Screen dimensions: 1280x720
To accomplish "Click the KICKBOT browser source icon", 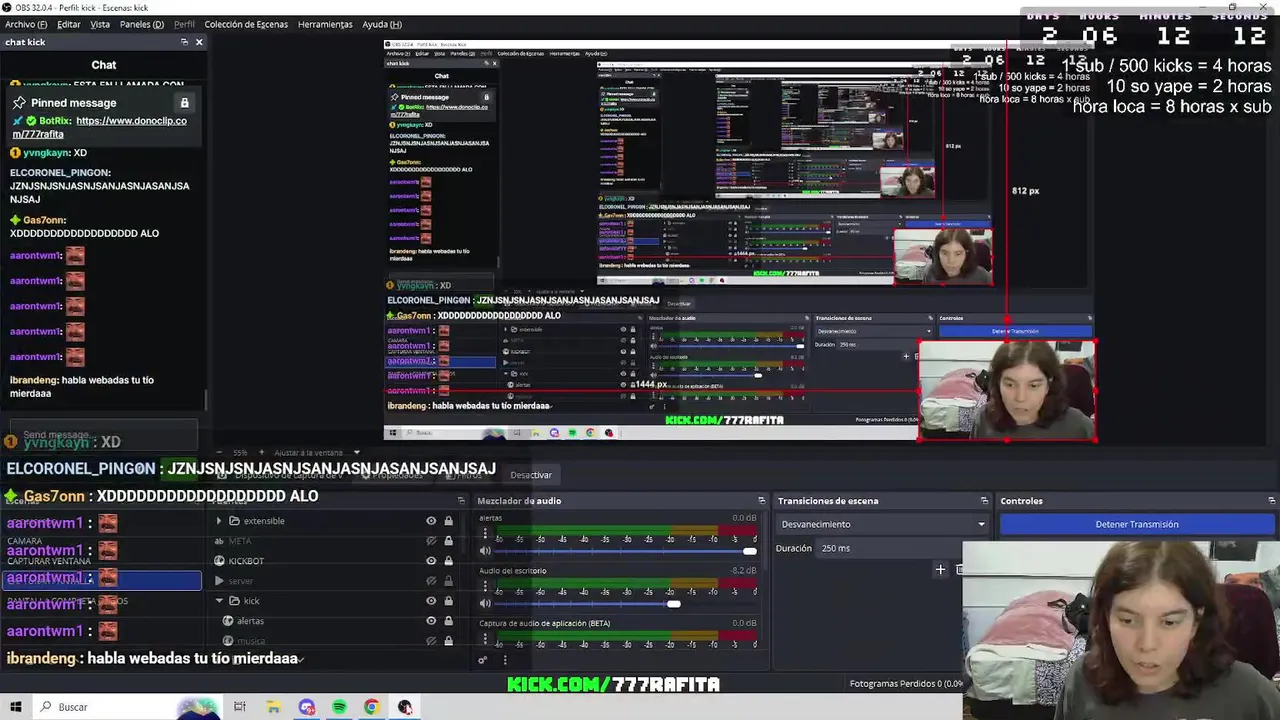I will (x=219, y=561).
